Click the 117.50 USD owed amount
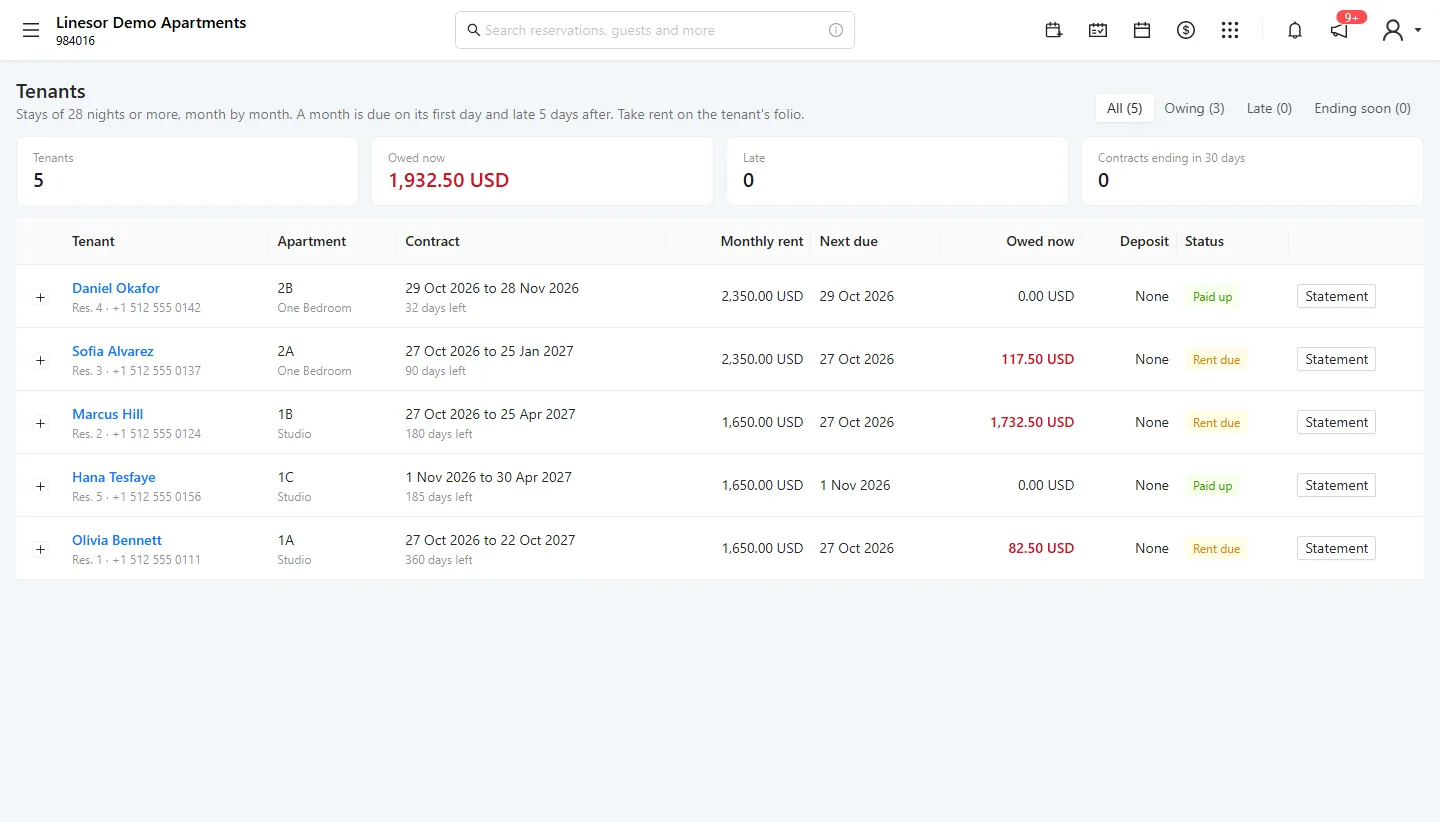The height and width of the screenshot is (822, 1440). tap(1038, 359)
